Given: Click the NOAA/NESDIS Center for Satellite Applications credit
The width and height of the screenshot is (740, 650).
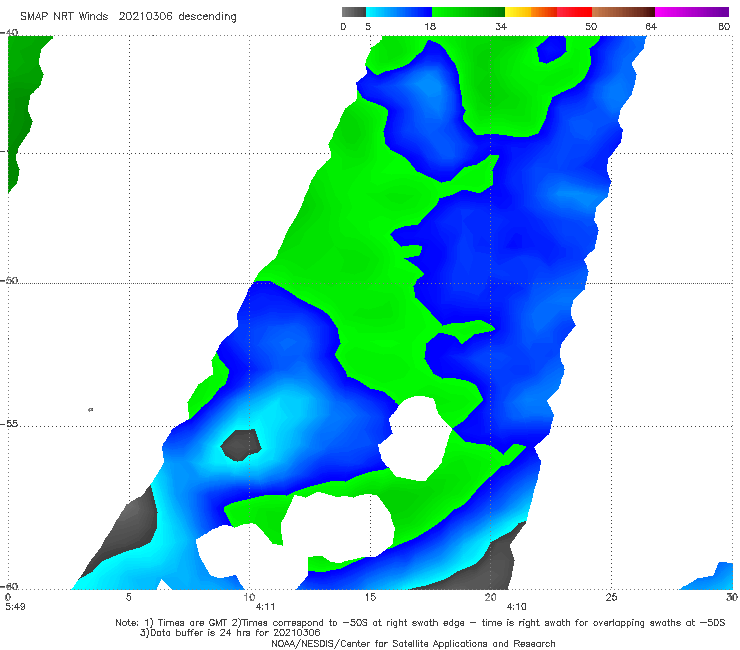Looking at the screenshot, I should (413, 643).
